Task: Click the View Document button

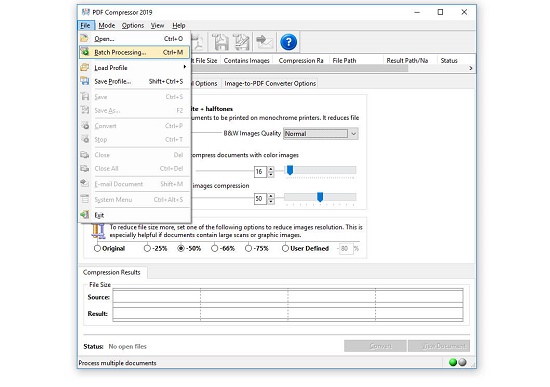Action: (439, 346)
